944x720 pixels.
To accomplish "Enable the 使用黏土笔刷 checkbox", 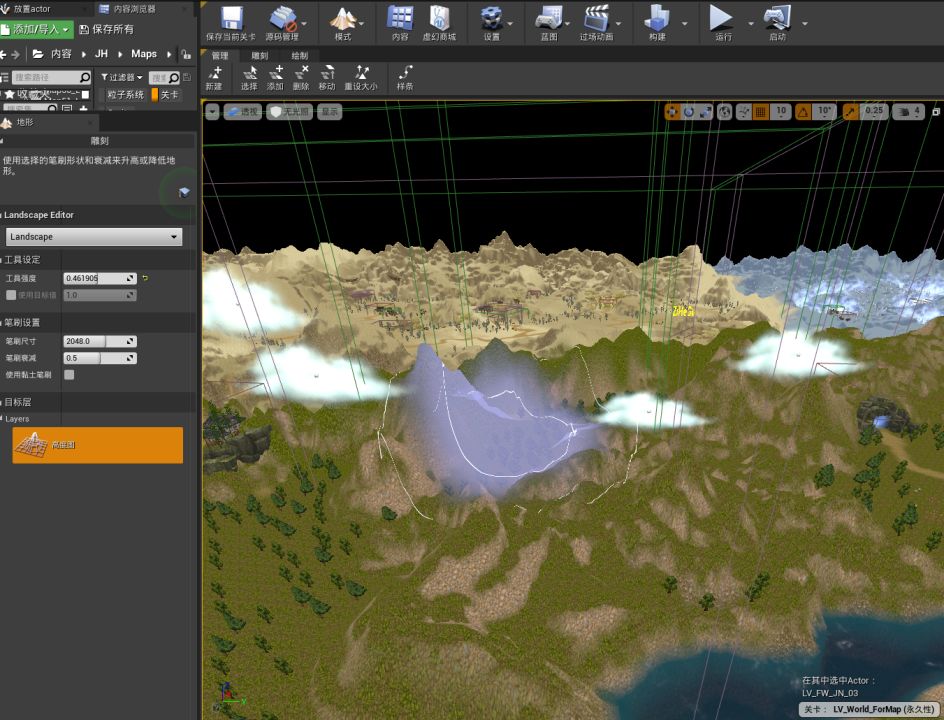I will (69, 375).
